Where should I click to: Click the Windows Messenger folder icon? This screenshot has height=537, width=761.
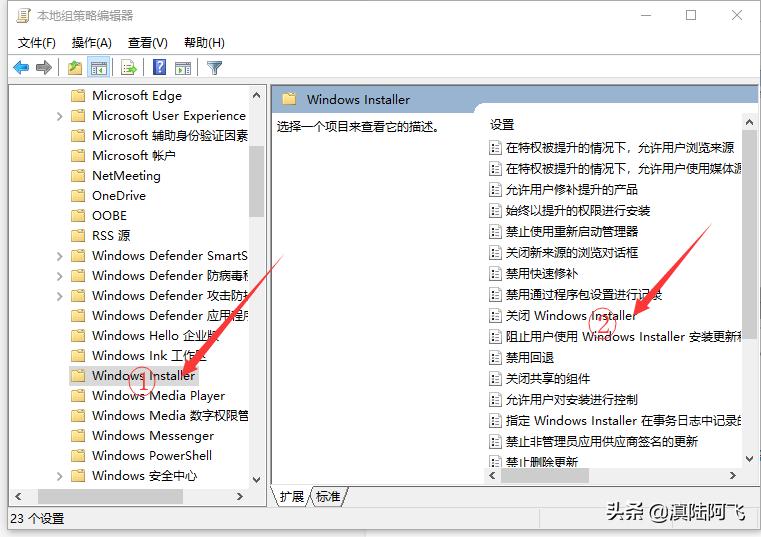pos(78,436)
